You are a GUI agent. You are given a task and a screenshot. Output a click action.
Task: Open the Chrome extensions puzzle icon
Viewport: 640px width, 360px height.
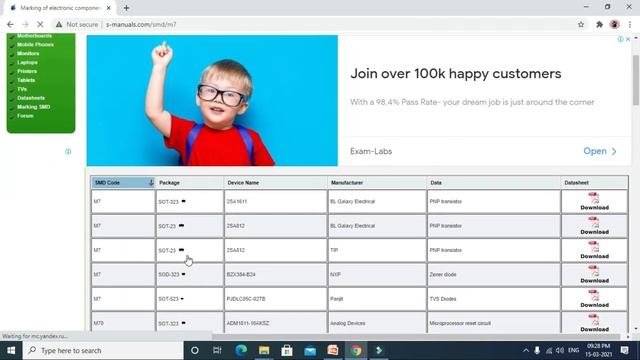(x=599, y=24)
